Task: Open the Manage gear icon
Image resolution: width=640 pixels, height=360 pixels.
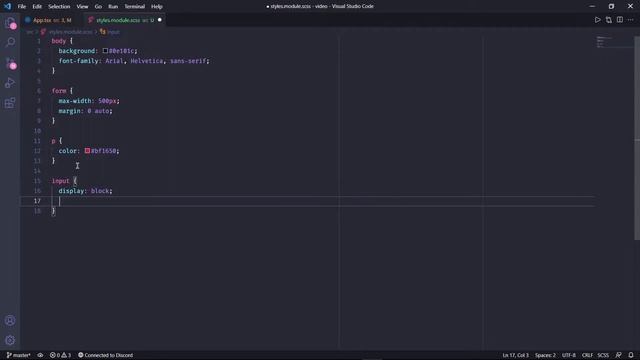Action: click(10, 340)
